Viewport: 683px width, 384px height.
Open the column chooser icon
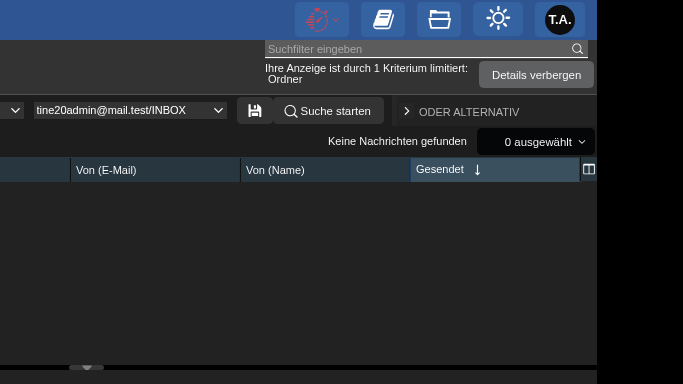click(589, 169)
